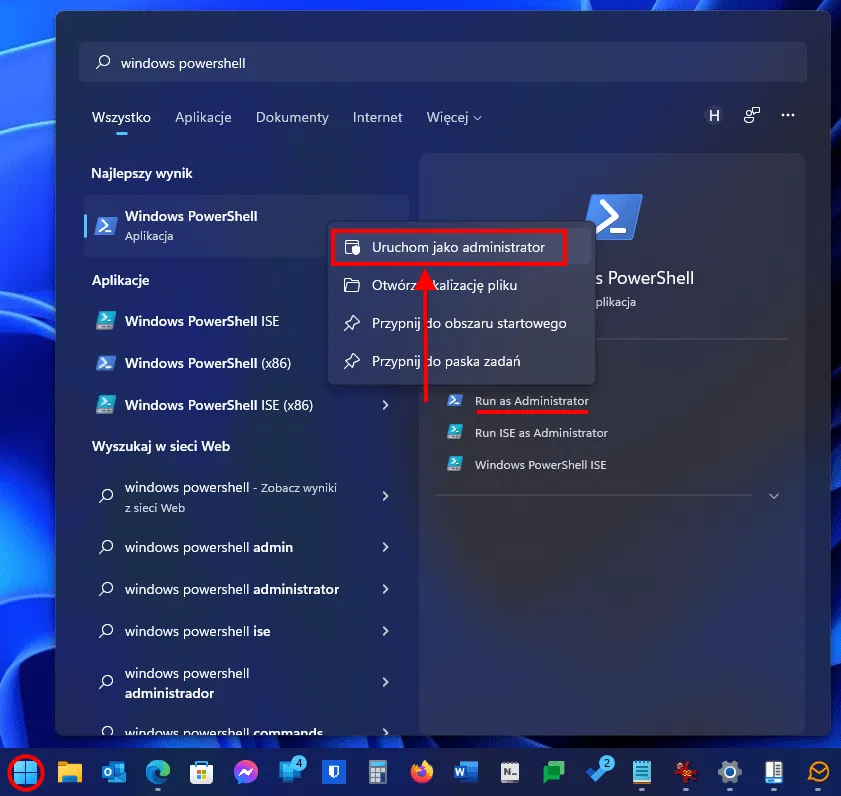Select 'Przypnij do paska zadań'
841x796 pixels.
click(x=461, y=362)
